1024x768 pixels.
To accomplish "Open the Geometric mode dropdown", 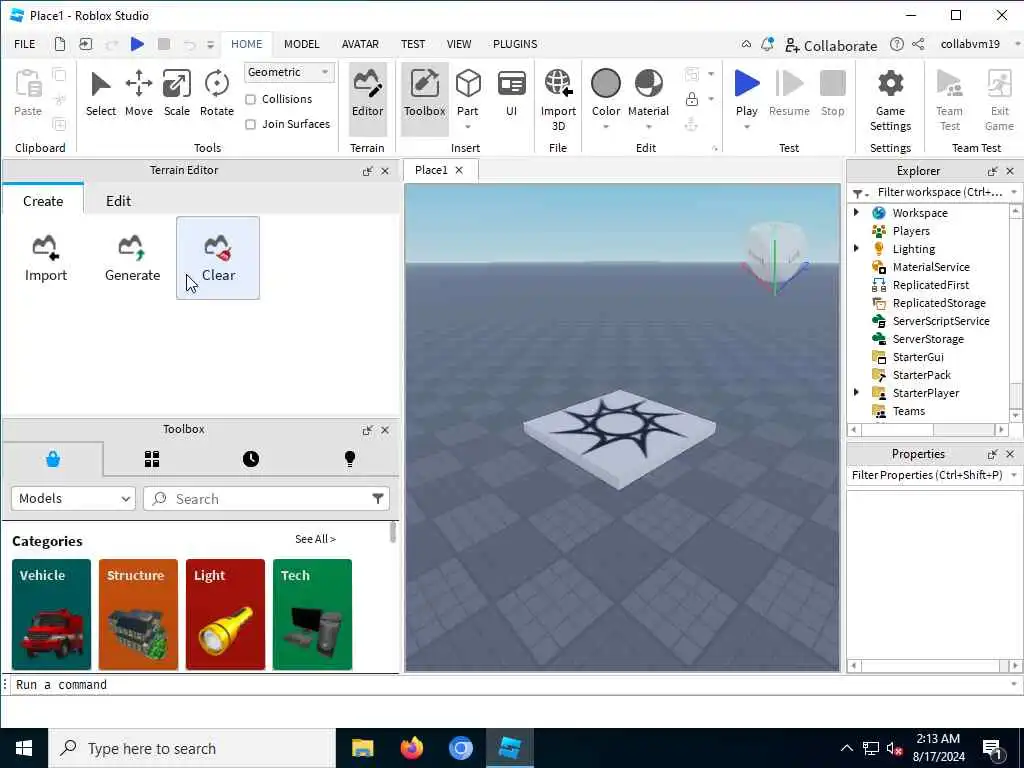I will [289, 72].
